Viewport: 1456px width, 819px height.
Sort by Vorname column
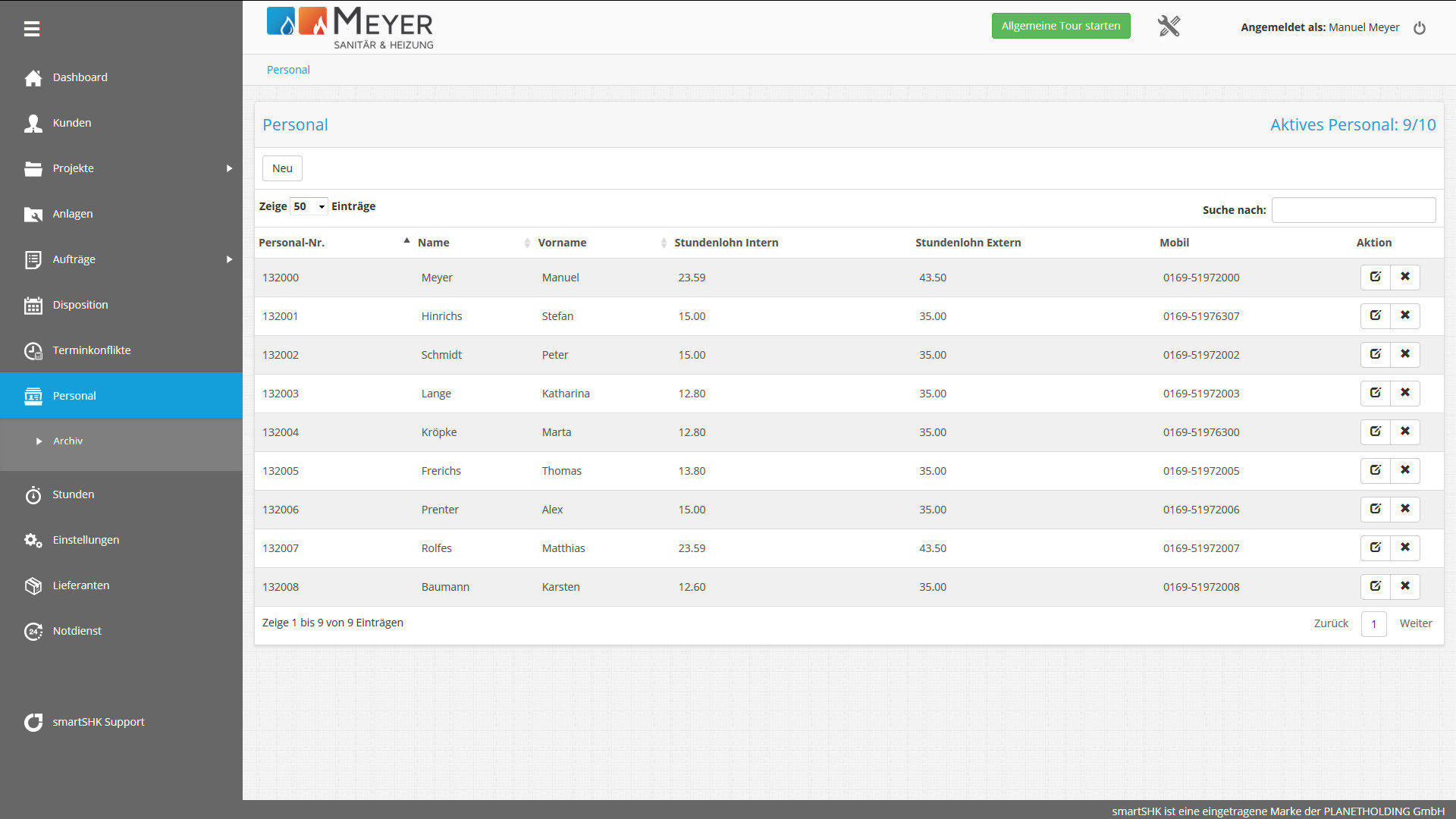coord(603,243)
